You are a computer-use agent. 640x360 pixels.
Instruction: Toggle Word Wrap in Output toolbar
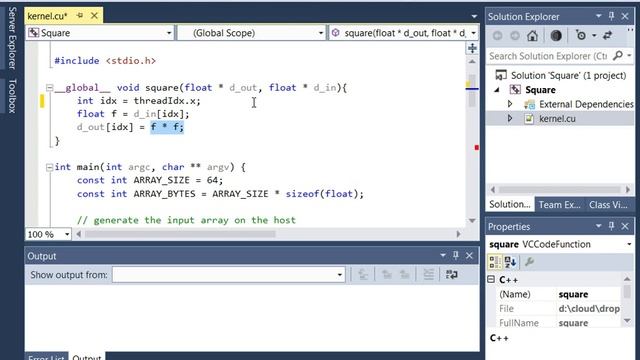[x=451, y=275]
